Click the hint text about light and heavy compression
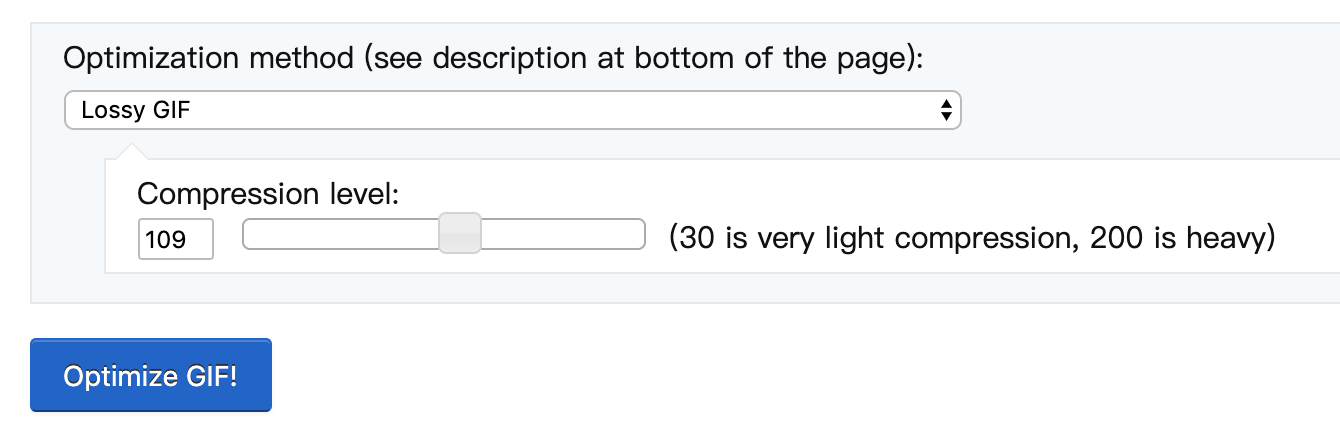The image size is (1340, 434). 972,238
